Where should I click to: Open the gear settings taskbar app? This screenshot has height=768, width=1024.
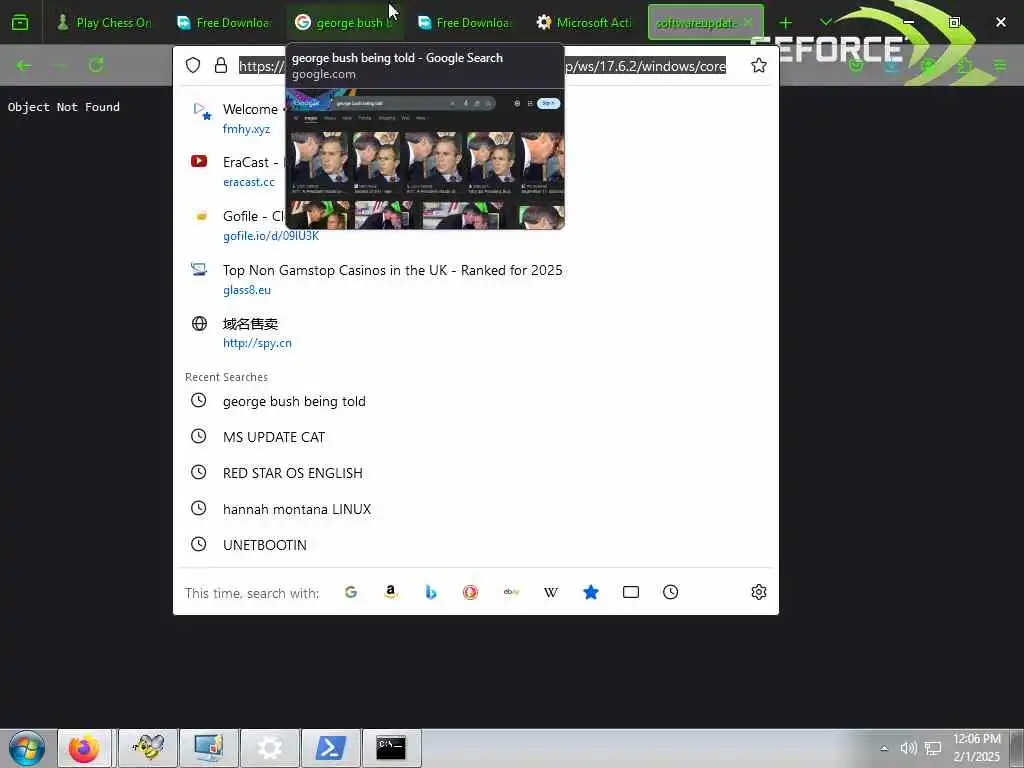(x=270, y=748)
